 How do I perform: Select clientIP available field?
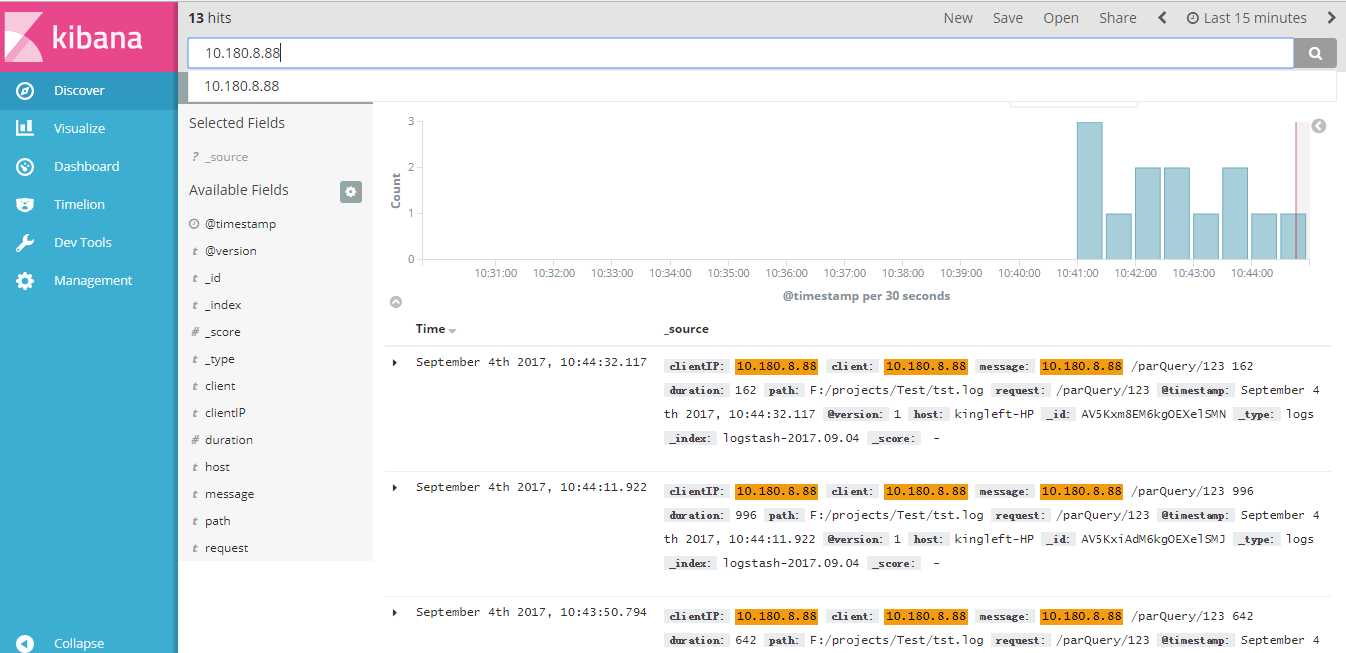coord(225,413)
